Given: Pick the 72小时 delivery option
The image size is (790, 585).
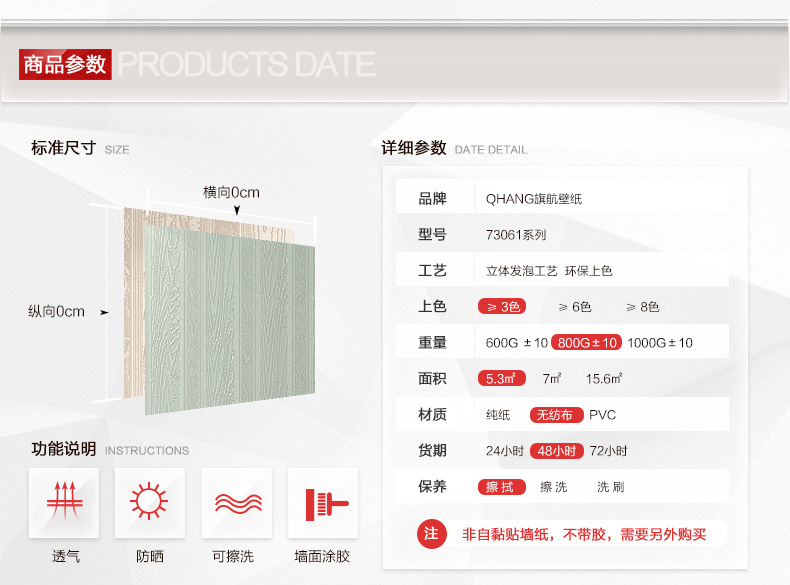Looking at the screenshot, I should click(609, 450).
